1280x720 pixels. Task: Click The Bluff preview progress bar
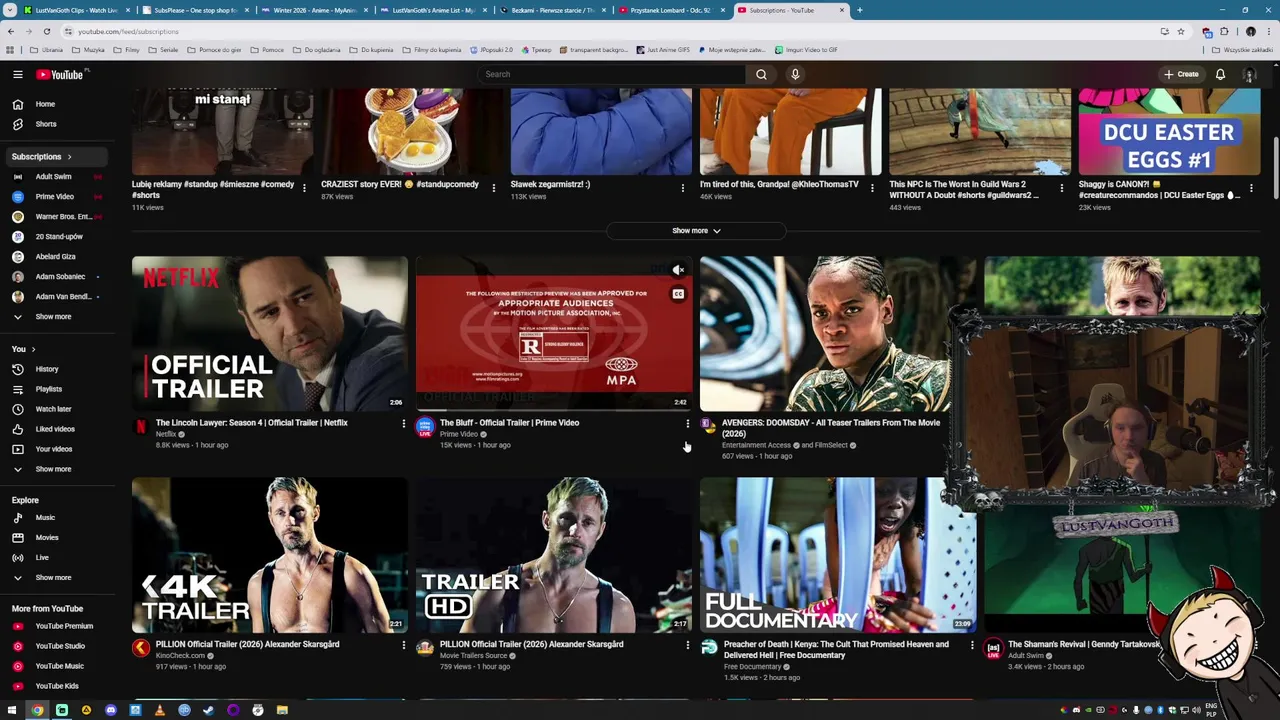(554, 410)
